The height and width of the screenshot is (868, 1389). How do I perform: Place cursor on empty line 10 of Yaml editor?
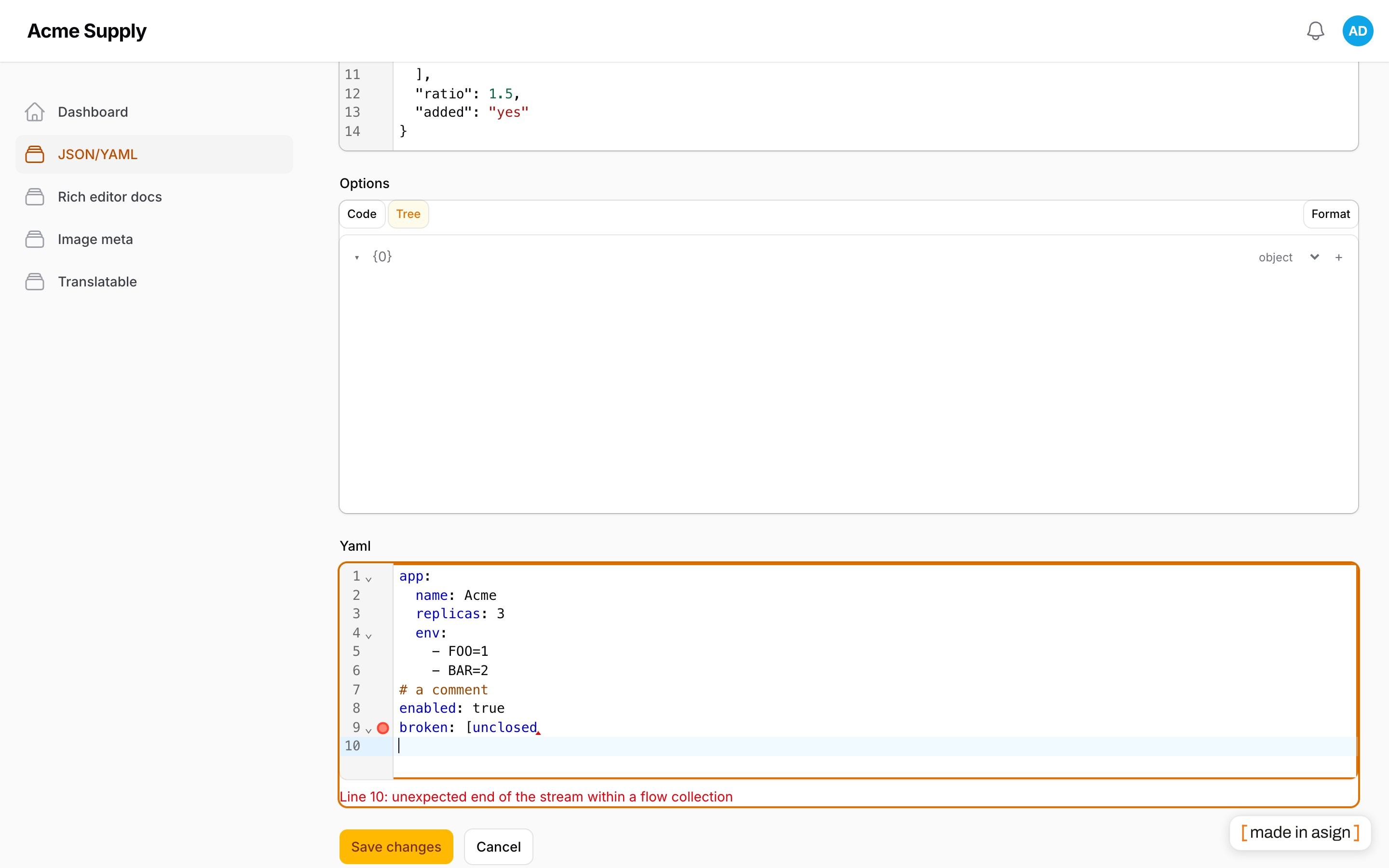pyautogui.click(x=875, y=746)
